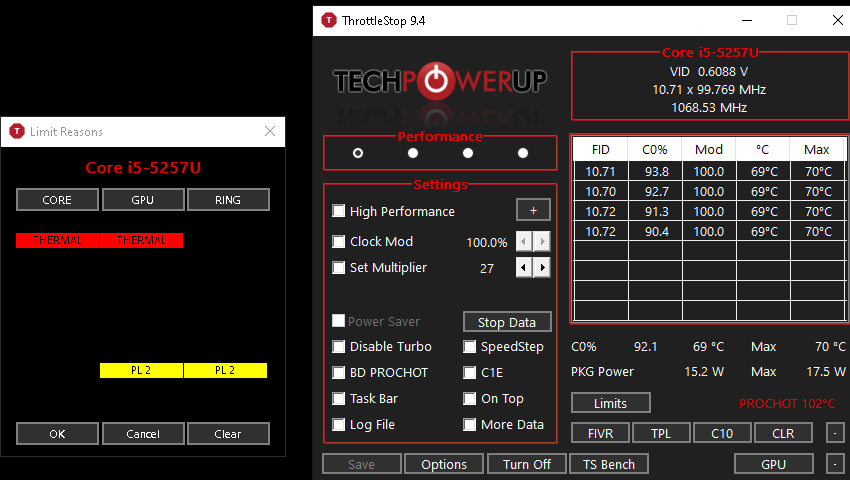Check the Disable Turbo option

(x=338, y=347)
